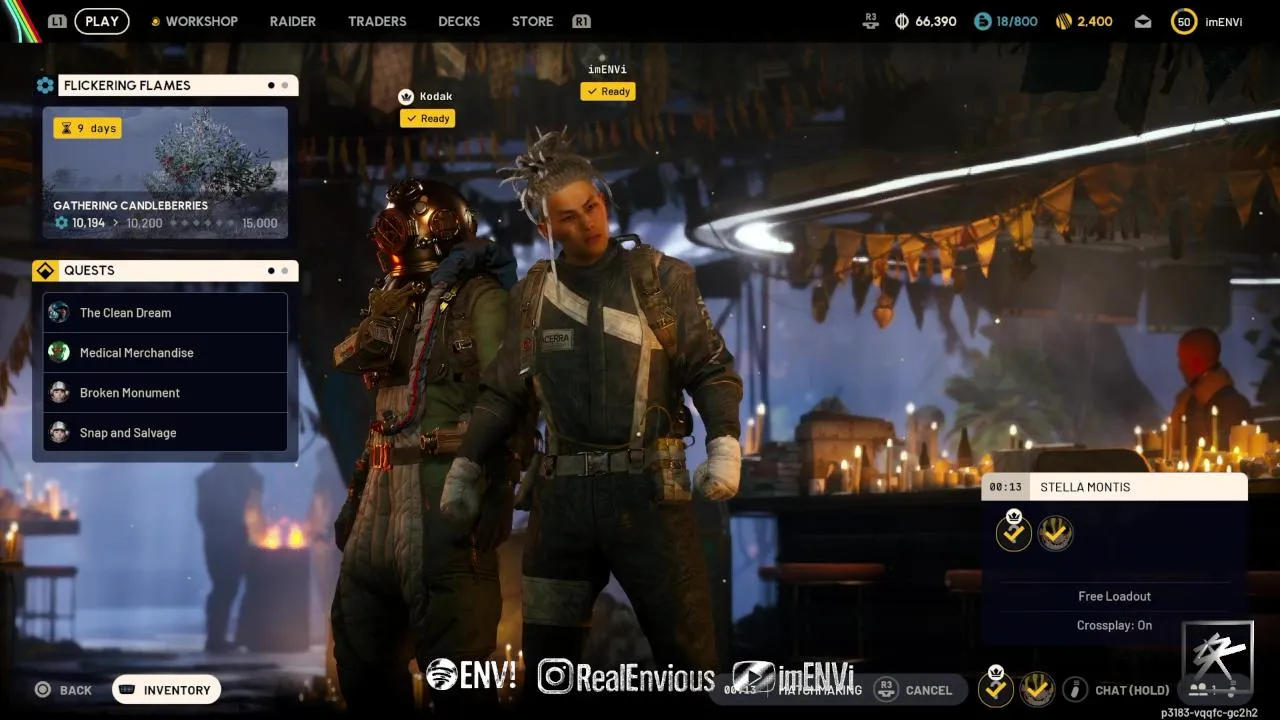The height and width of the screenshot is (720, 1280).
Task: Open the PLAY tab
Action: (x=102, y=21)
